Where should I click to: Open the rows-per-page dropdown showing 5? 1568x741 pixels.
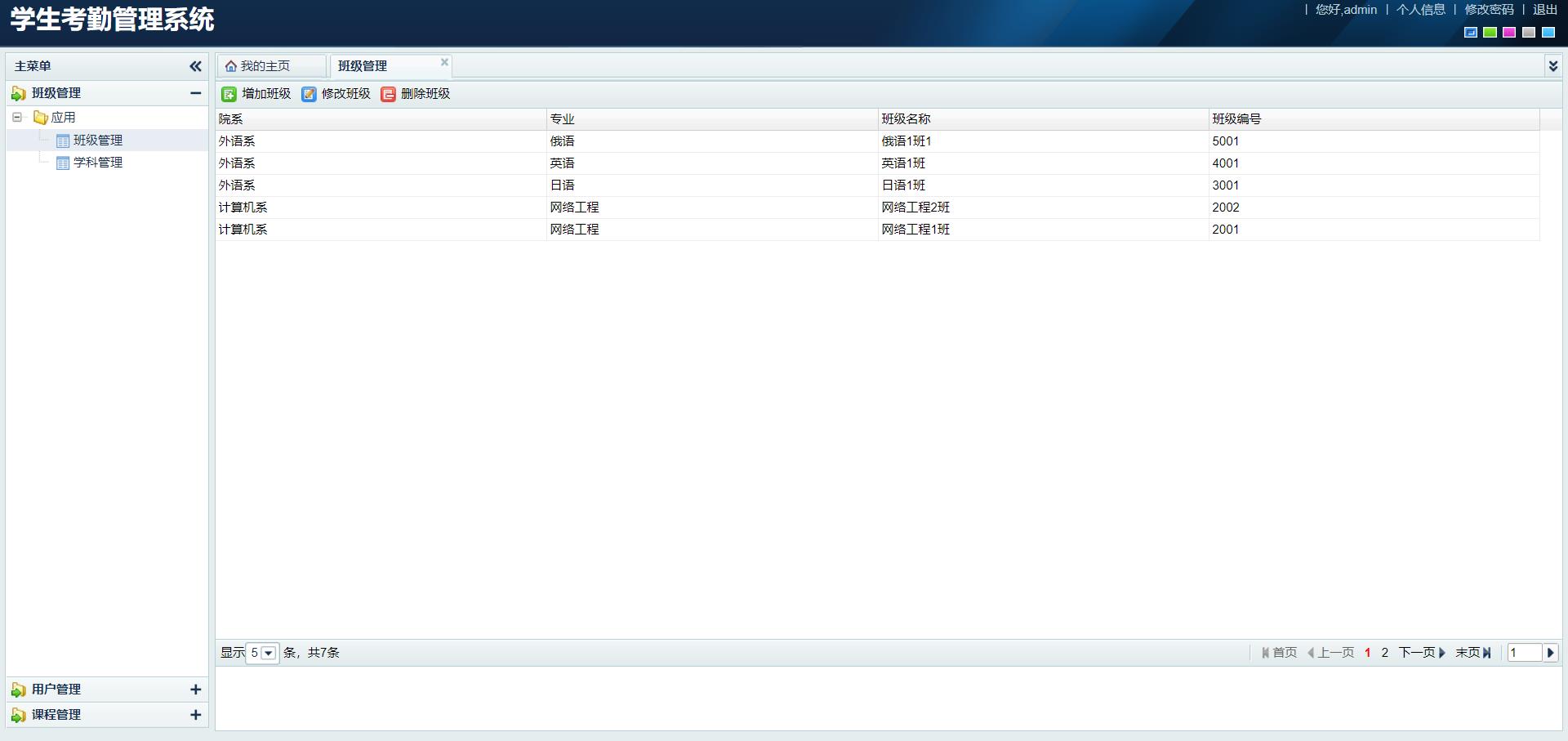coord(268,653)
